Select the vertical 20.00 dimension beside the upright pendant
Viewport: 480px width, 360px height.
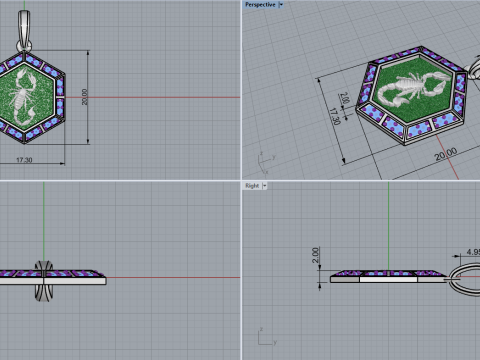[x=85, y=97]
